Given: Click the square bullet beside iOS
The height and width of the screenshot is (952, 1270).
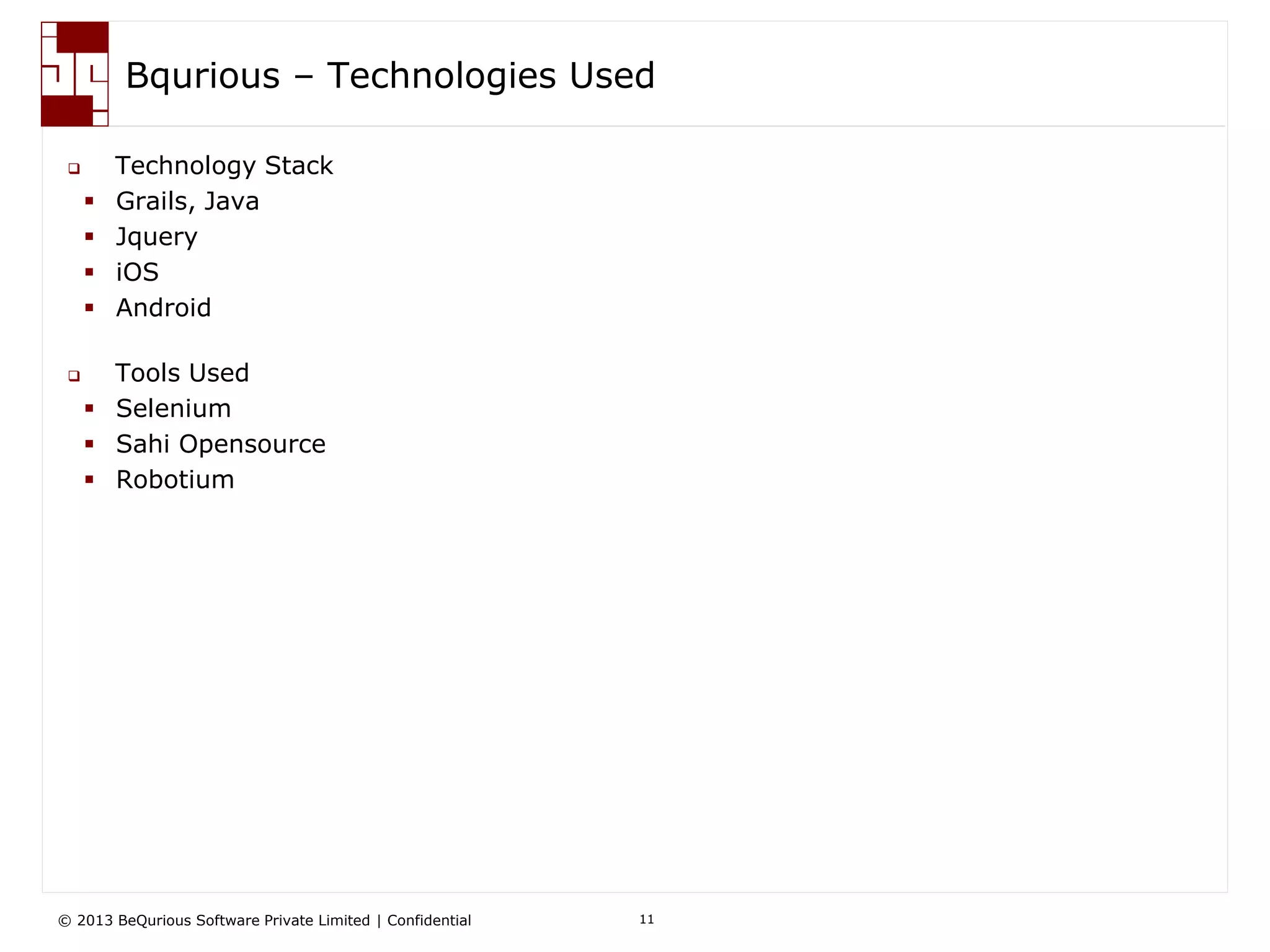Looking at the screenshot, I should tap(89, 271).
